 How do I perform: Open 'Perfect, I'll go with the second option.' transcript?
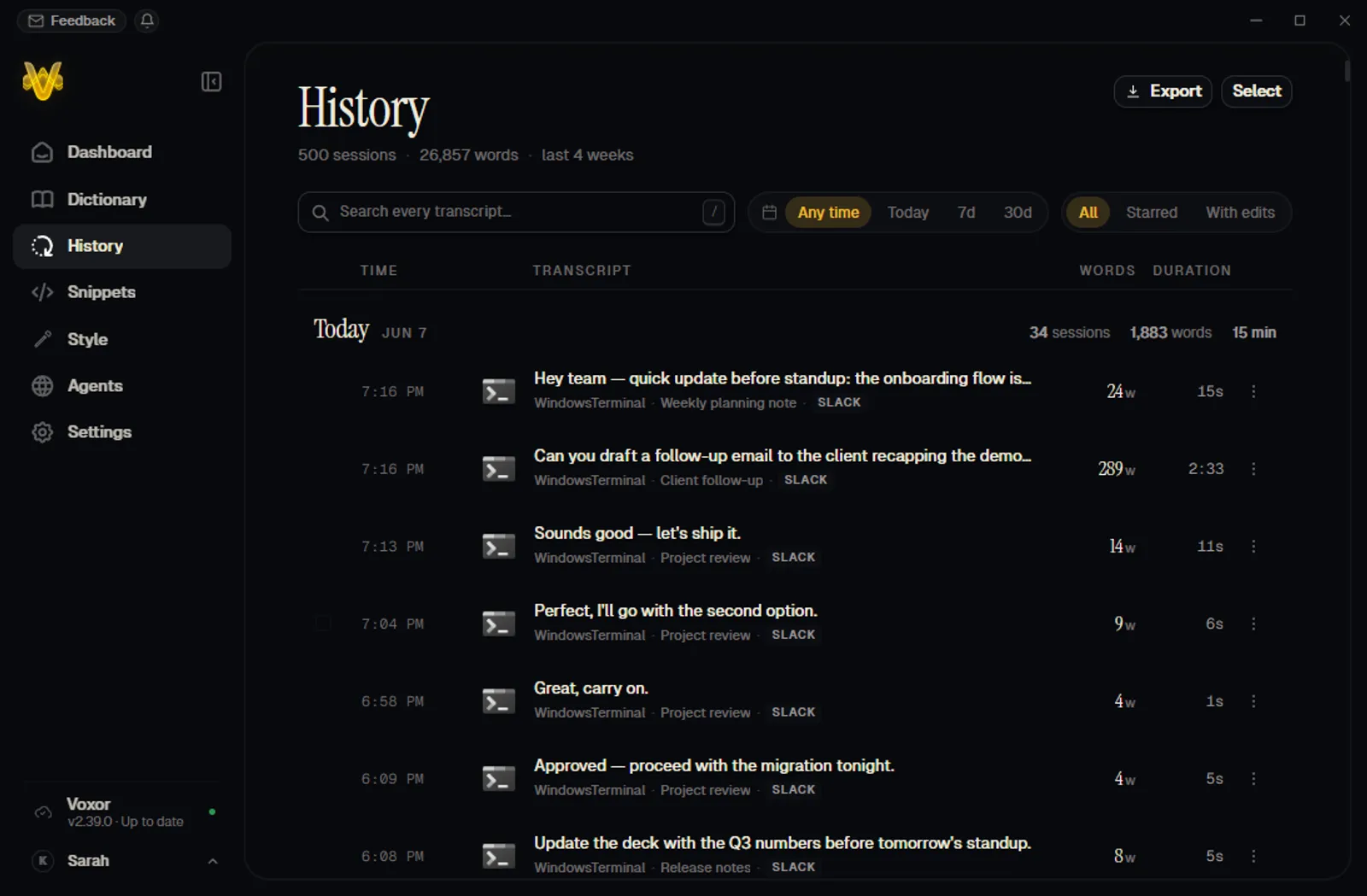tap(676, 611)
